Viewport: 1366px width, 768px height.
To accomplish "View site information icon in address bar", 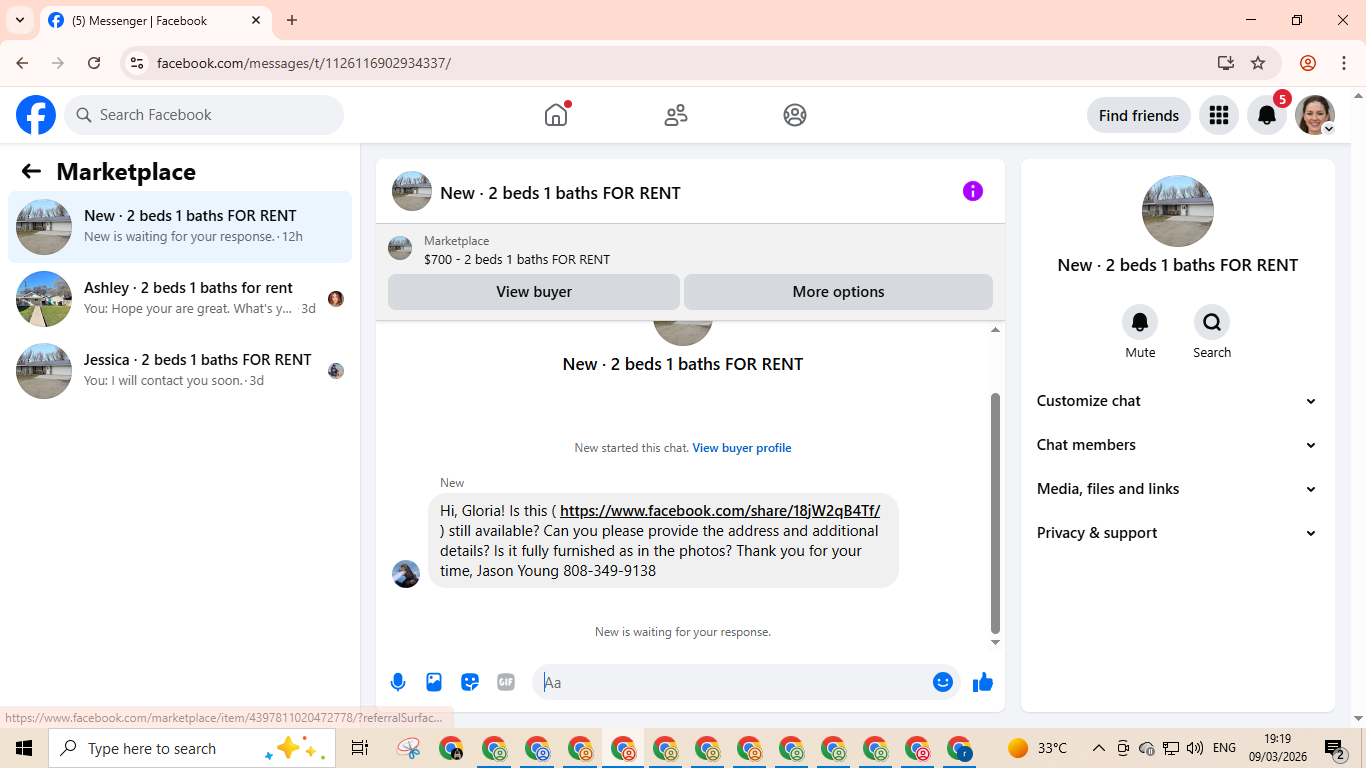I will (137, 63).
